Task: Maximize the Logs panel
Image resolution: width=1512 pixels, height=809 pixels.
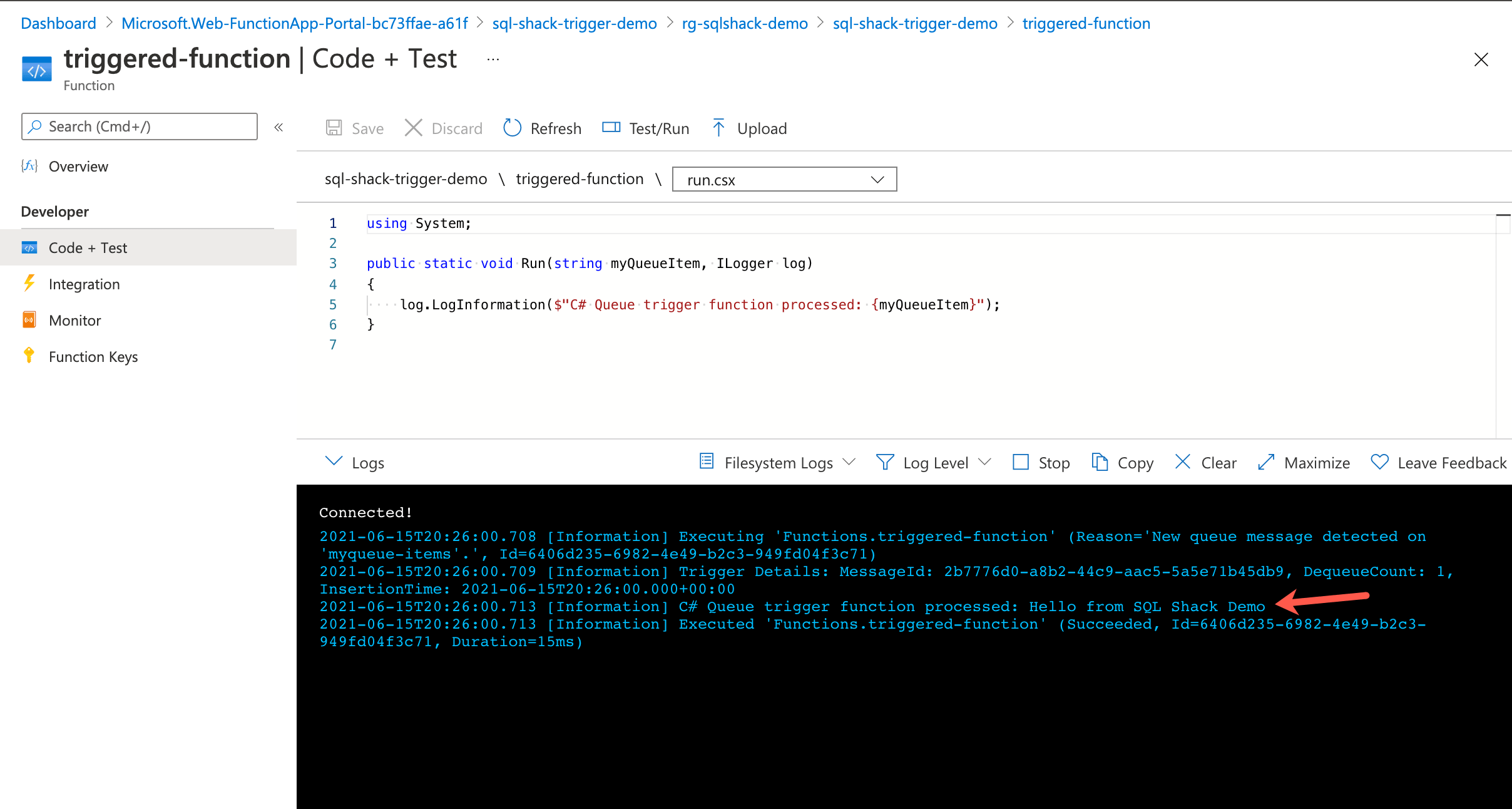Action: [x=1304, y=462]
